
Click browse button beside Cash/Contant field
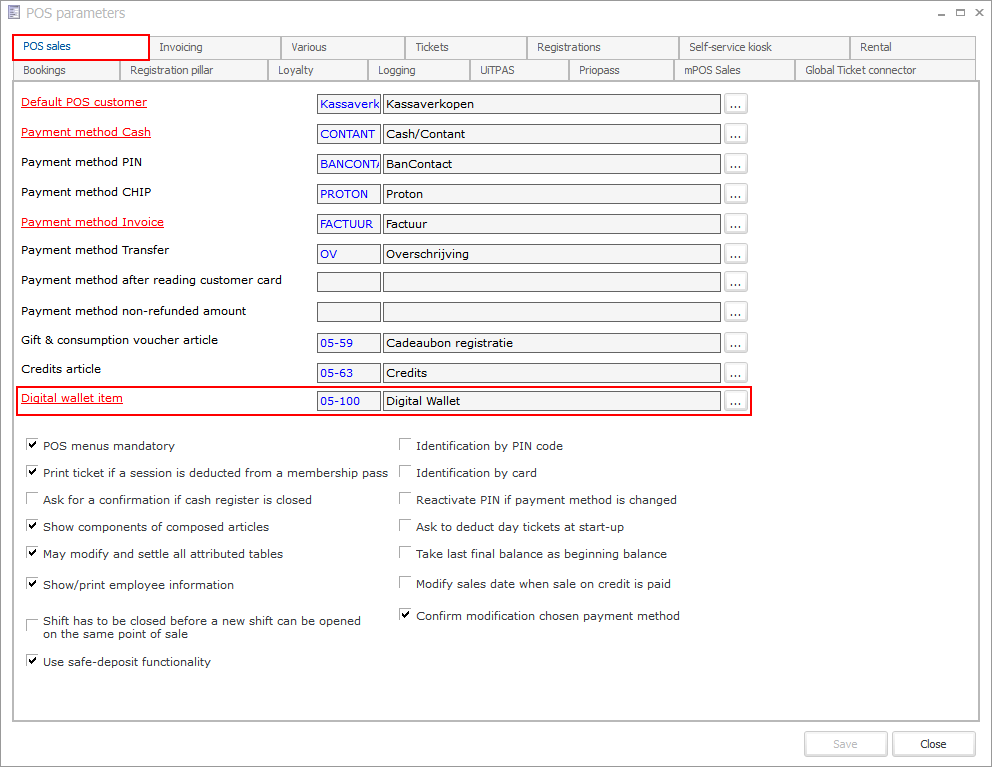[735, 134]
